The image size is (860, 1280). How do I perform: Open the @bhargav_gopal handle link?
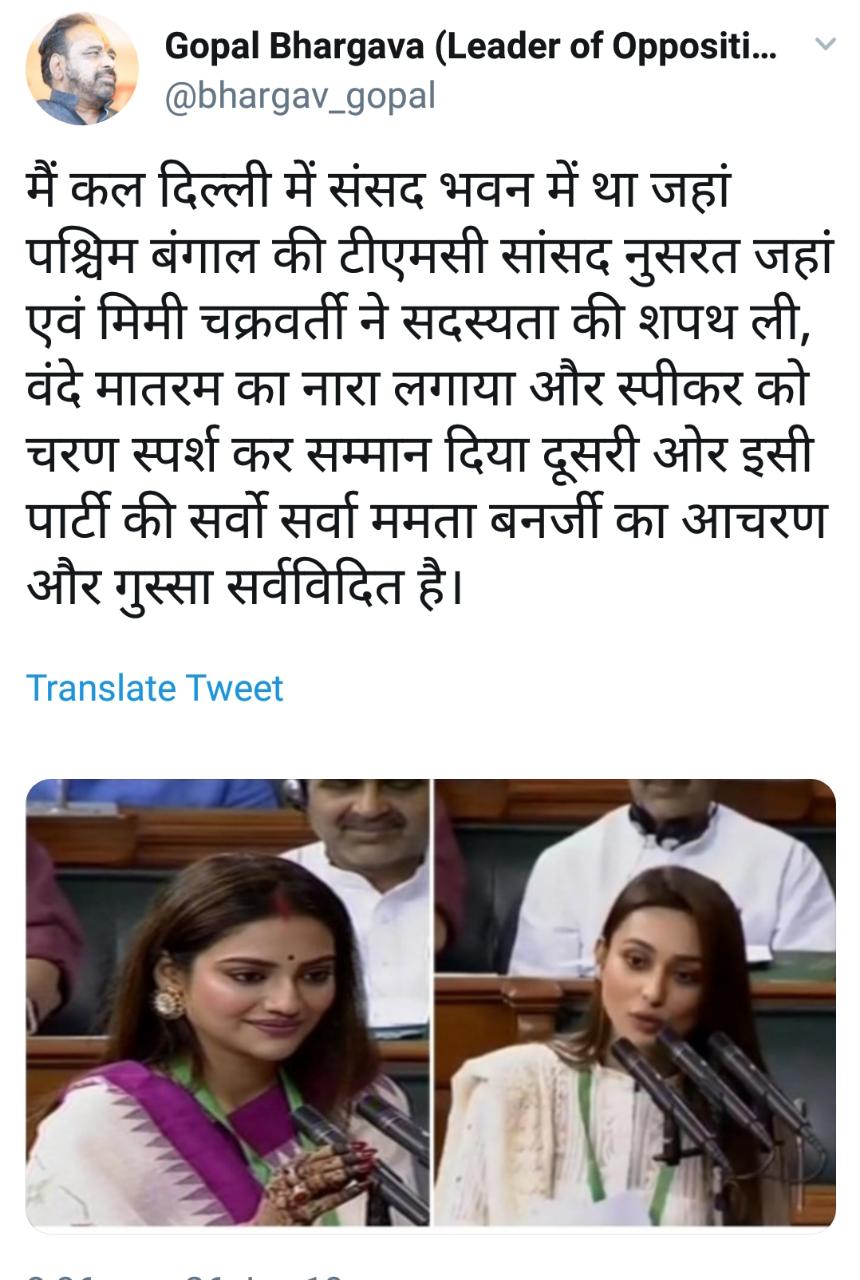(x=300, y=97)
